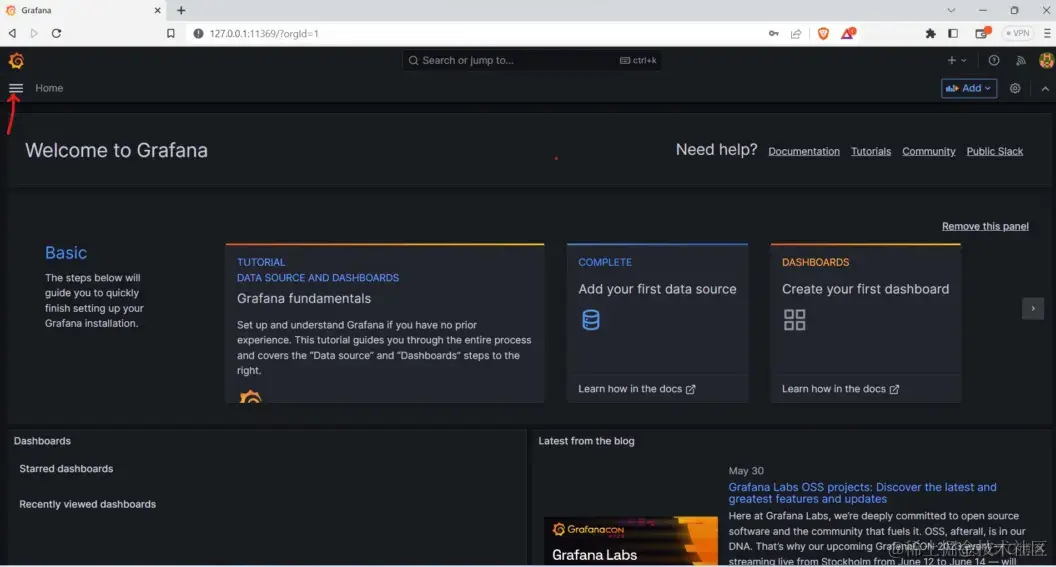
Task: Click the dashboard grid icon
Action: (x=794, y=320)
